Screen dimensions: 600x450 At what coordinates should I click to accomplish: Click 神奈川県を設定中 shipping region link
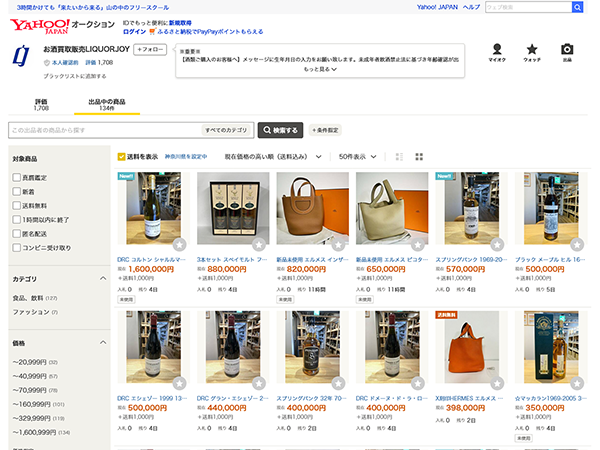point(186,157)
